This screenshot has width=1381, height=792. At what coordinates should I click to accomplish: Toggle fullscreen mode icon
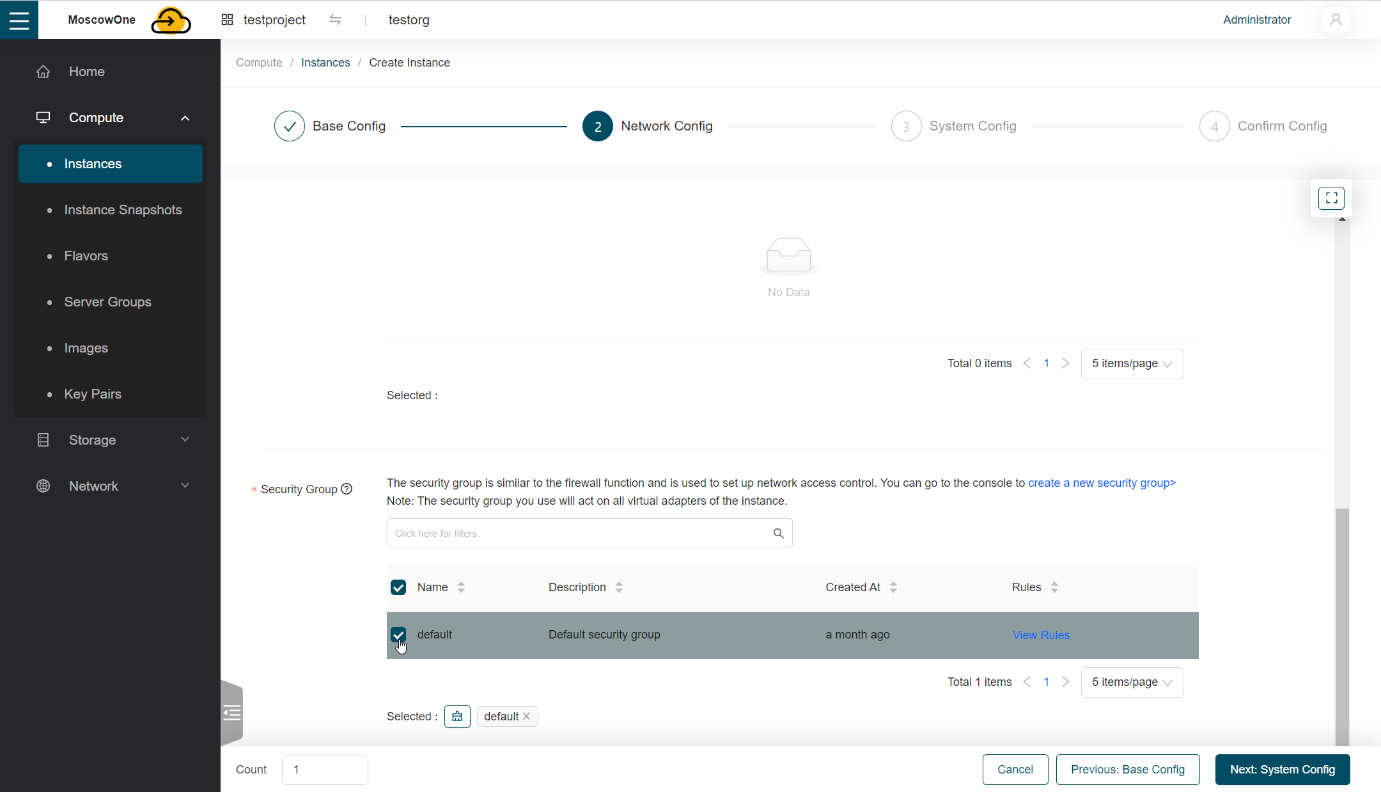click(x=1331, y=198)
